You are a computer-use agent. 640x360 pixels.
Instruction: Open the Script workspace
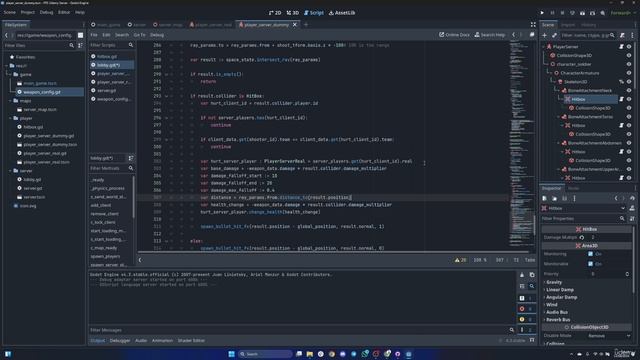(x=314, y=13)
